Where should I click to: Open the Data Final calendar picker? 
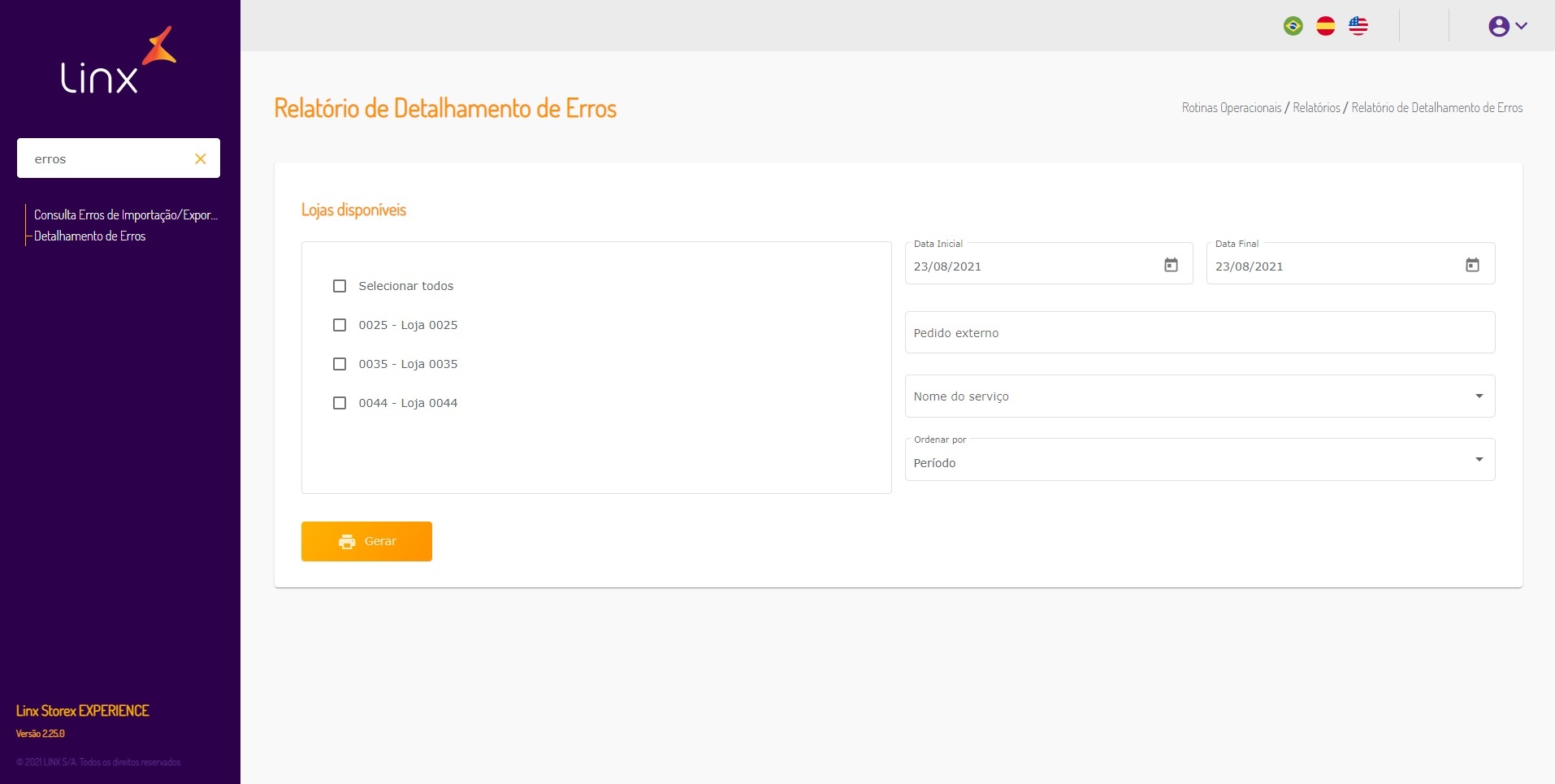tap(1472, 265)
